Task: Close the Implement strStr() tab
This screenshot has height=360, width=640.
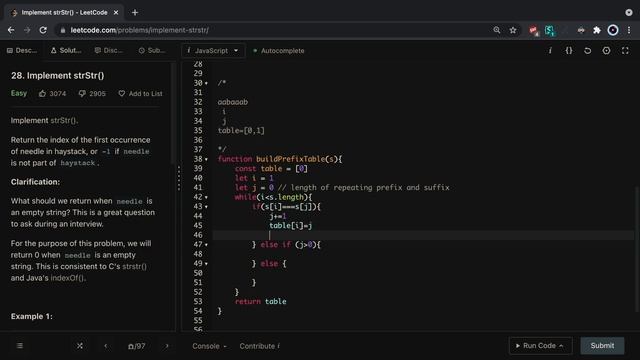Action: (116, 13)
